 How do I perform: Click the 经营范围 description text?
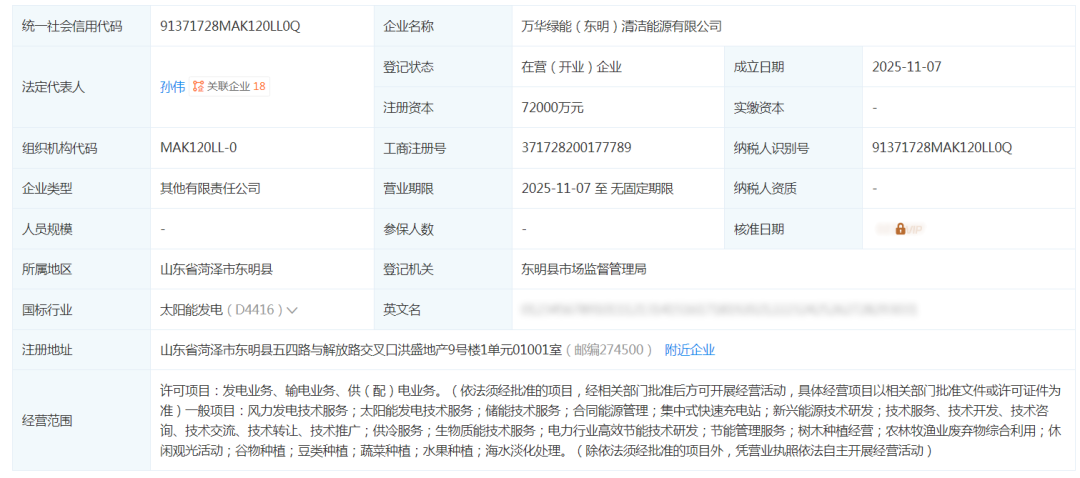(x=610, y=420)
